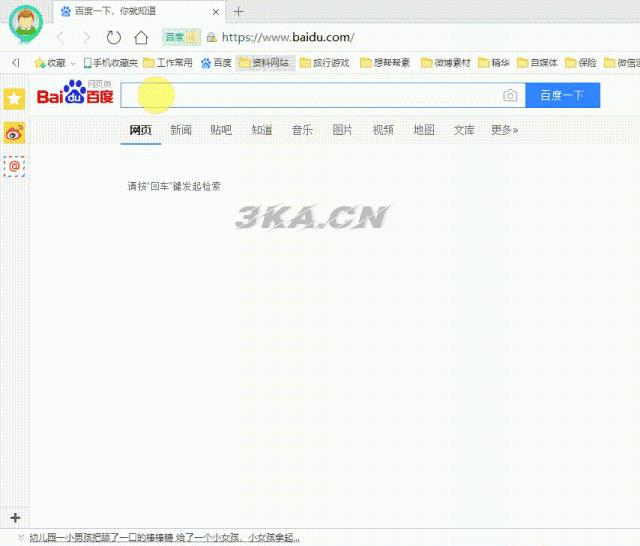Reload the page with refresh icon
Image resolution: width=640 pixels, height=546 pixels.
pyautogui.click(x=114, y=38)
